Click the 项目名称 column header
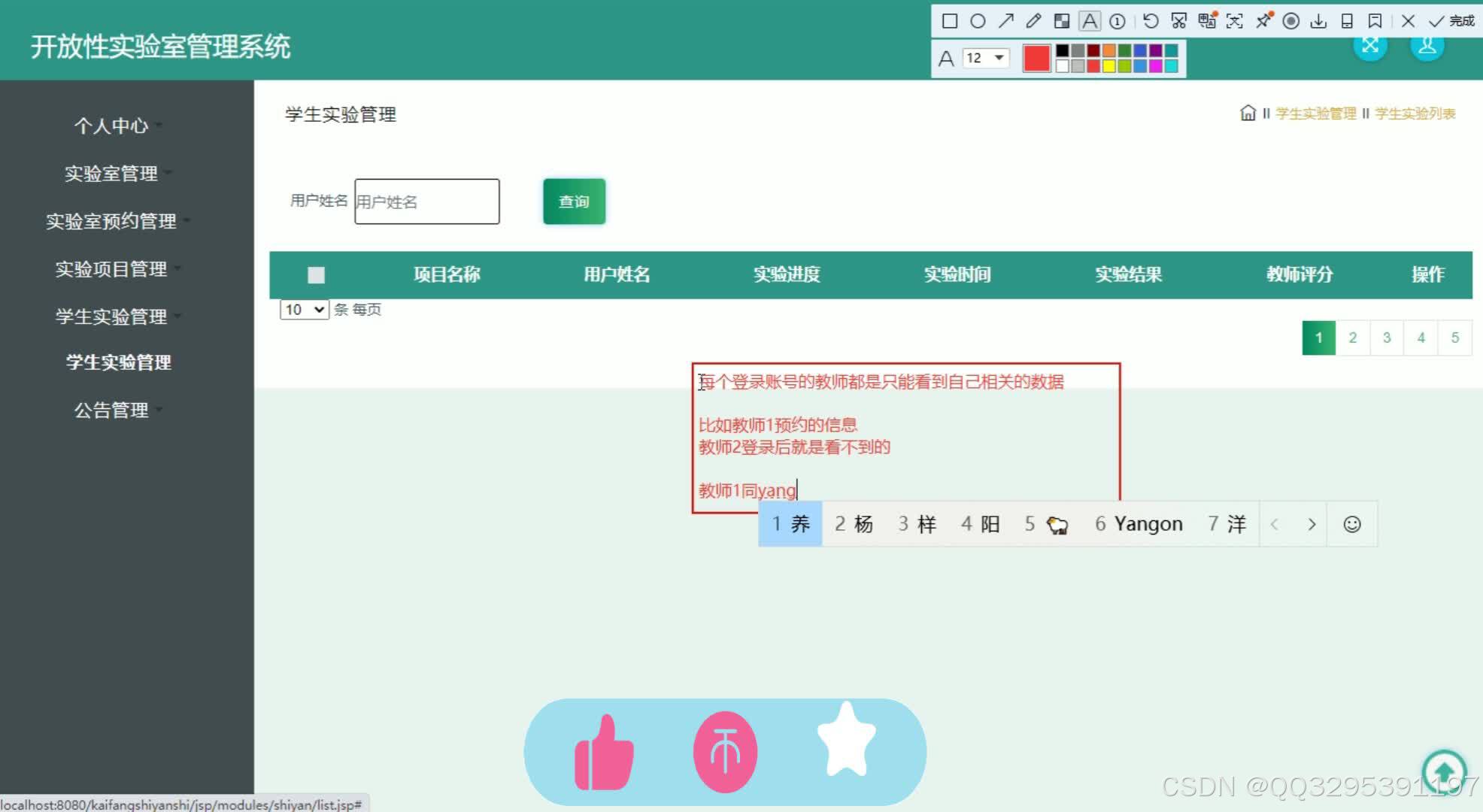 [447, 274]
